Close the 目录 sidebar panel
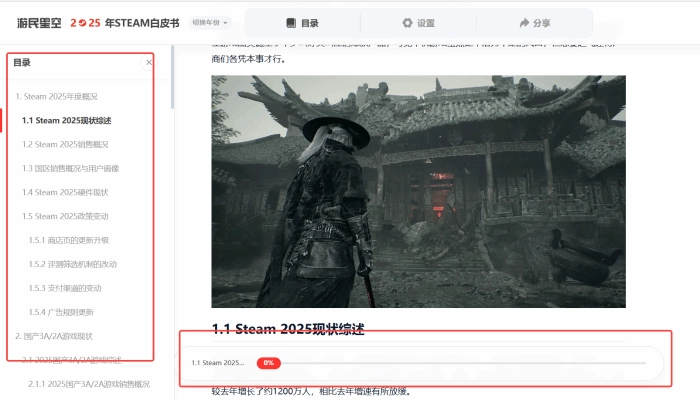Viewport: 700px width, 400px height. coord(149,62)
